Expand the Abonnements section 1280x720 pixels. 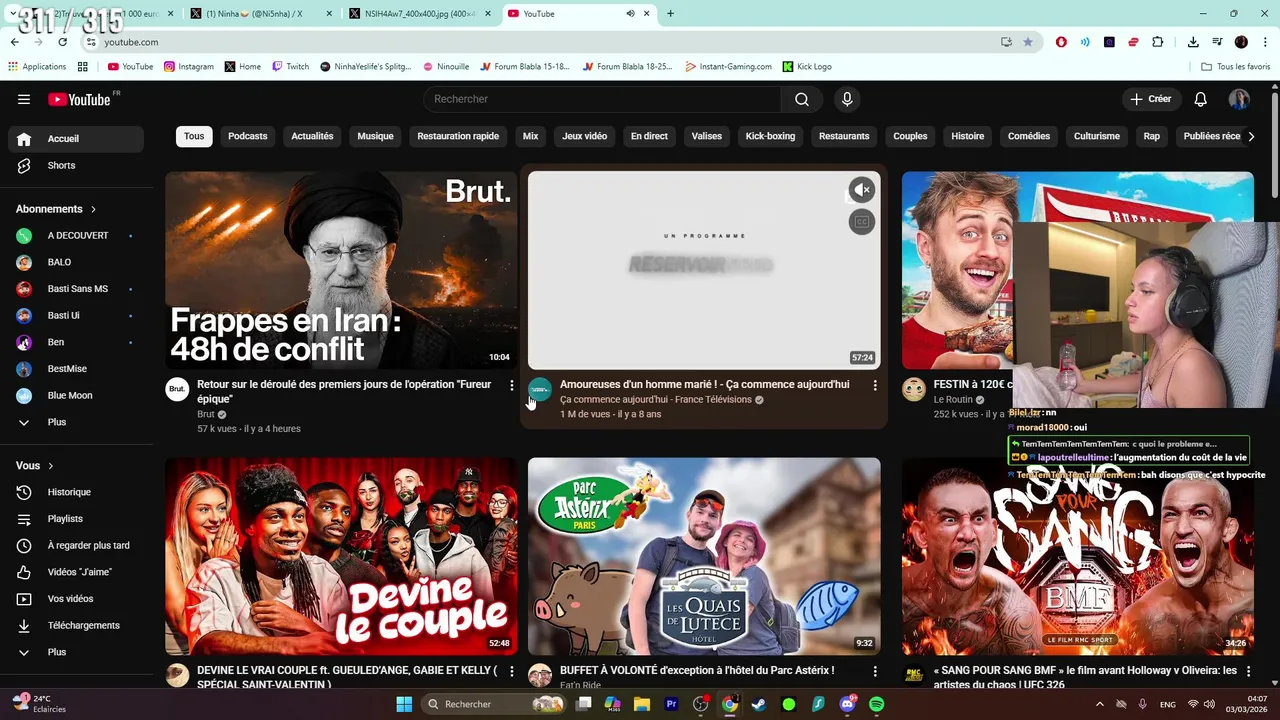click(x=56, y=209)
